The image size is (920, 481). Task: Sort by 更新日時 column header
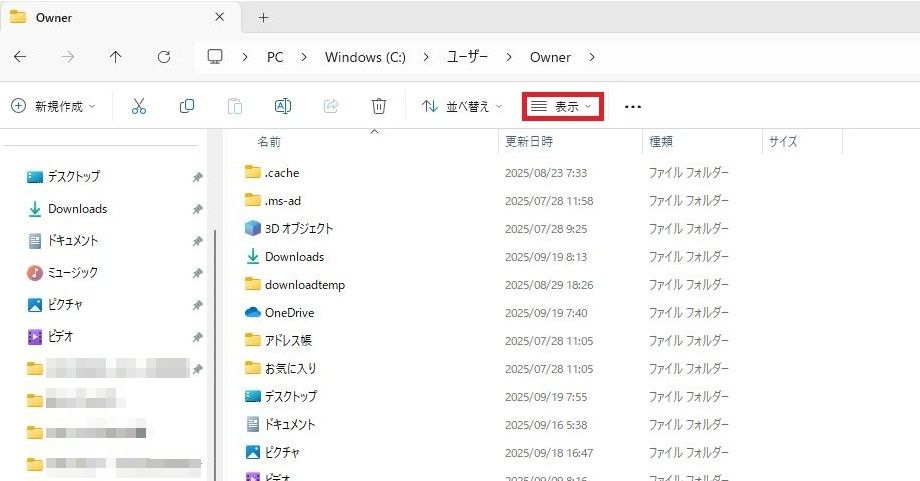coord(529,142)
